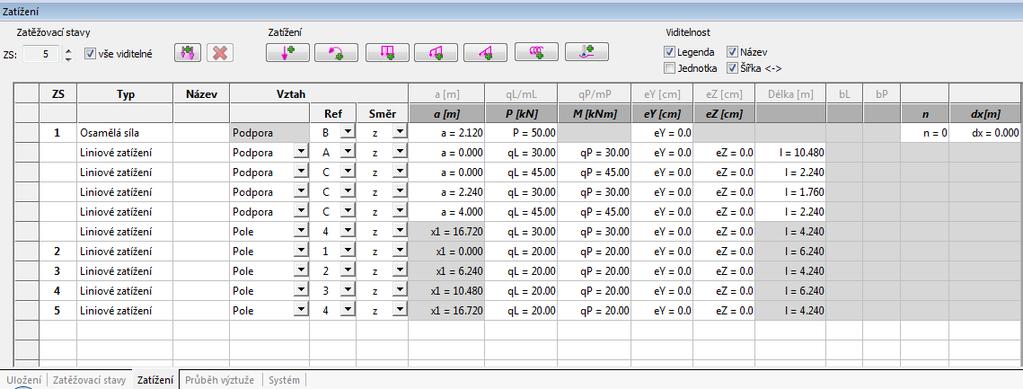1023x389 pixels.
Task: Select row ZS 4 number cell
Action: 58,290
